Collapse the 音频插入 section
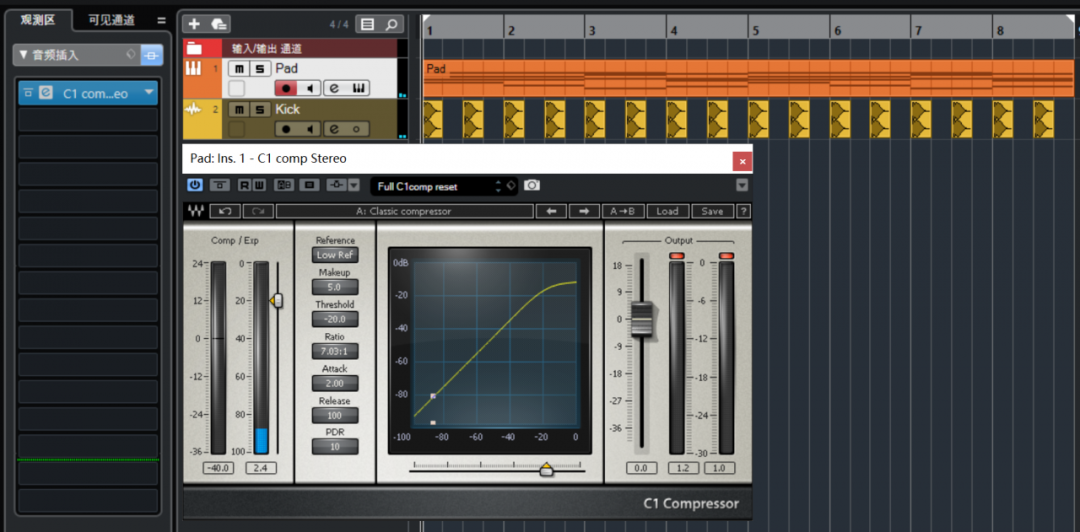This screenshot has height=532, width=1080. (x=24, y=55)
